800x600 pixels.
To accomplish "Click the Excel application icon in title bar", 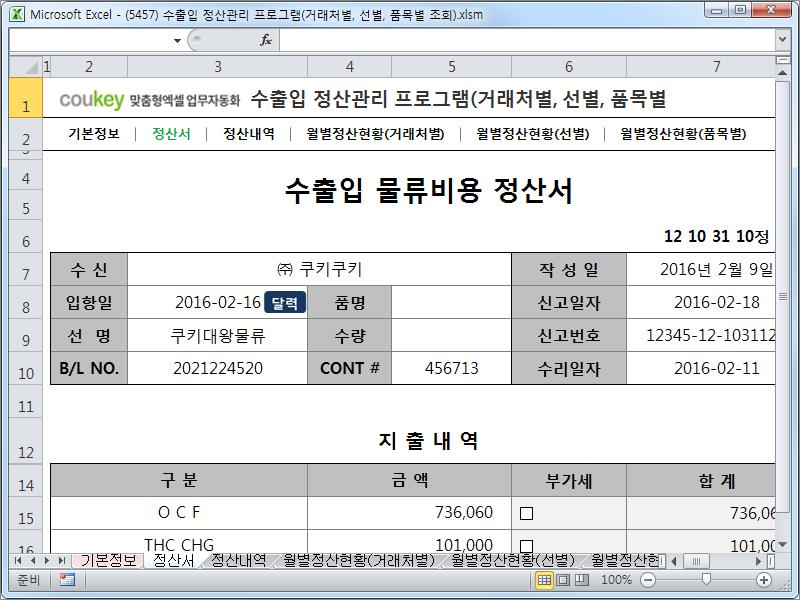I will tap(17, 14).
